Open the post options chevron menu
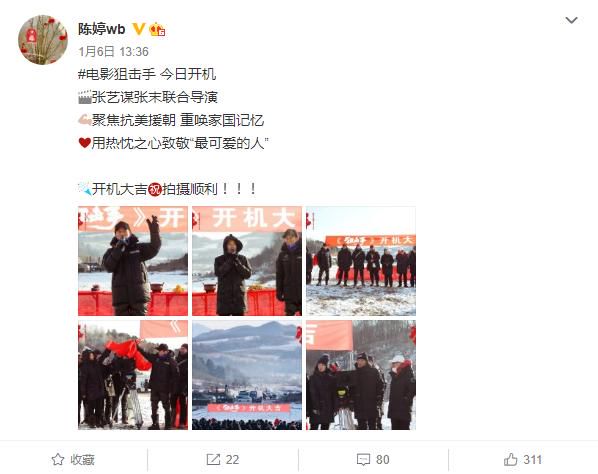 tap(571, 20)
